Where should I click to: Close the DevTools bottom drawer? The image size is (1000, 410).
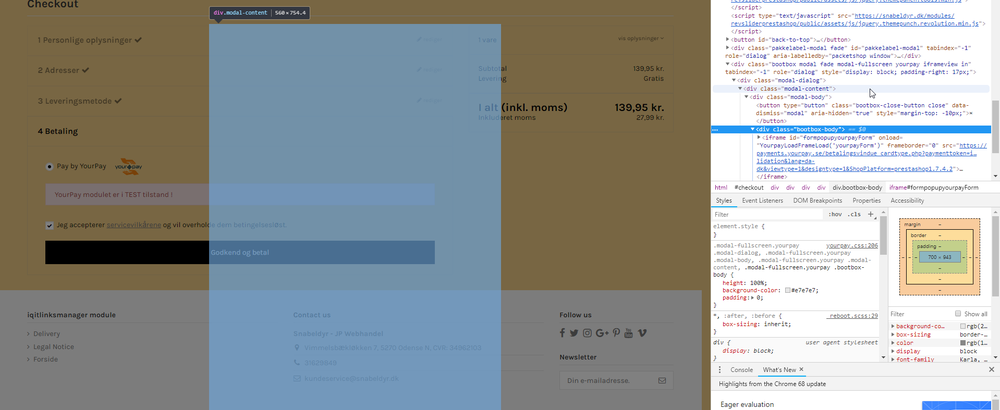991,370
